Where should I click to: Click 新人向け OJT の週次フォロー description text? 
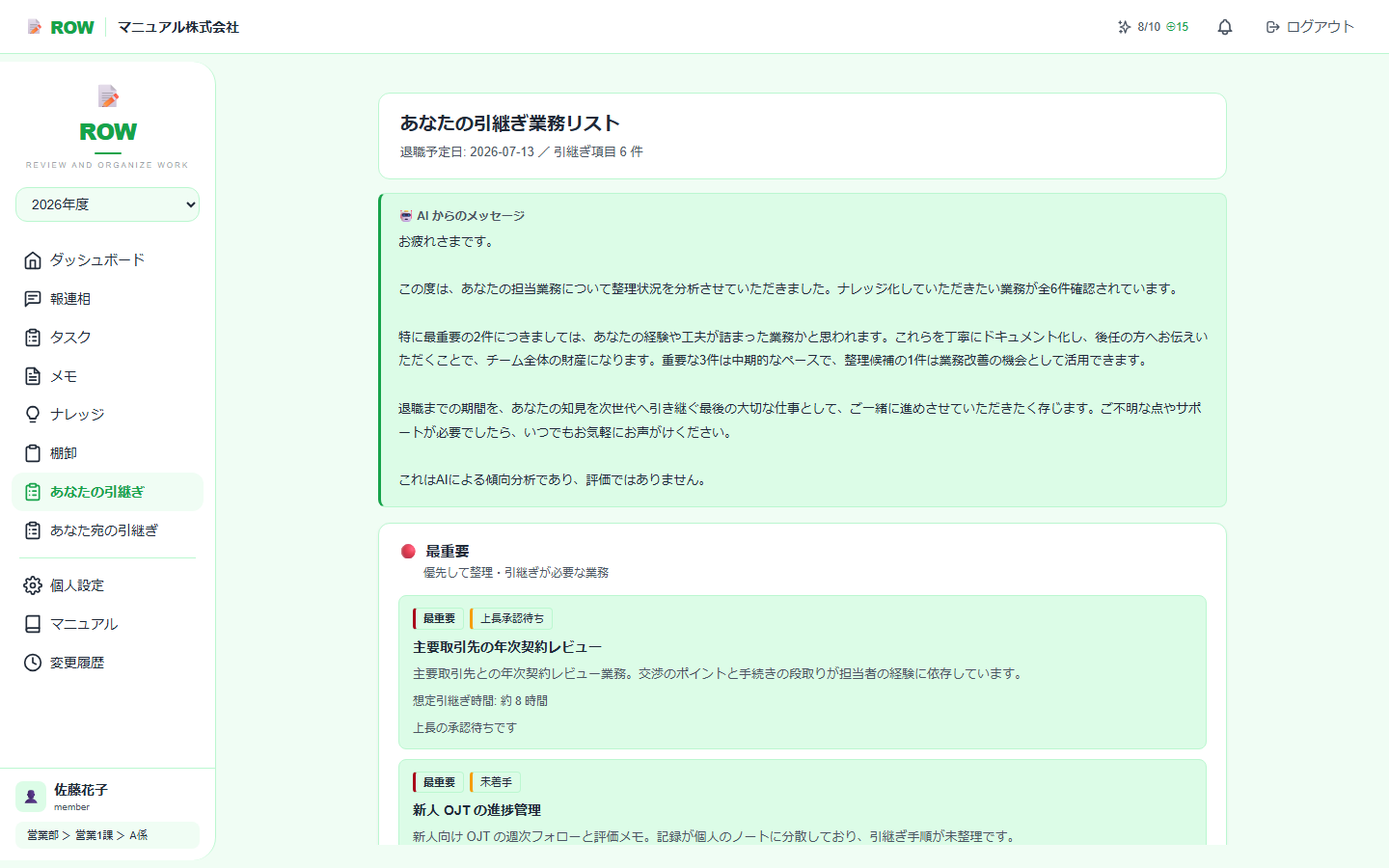(715, 837)
